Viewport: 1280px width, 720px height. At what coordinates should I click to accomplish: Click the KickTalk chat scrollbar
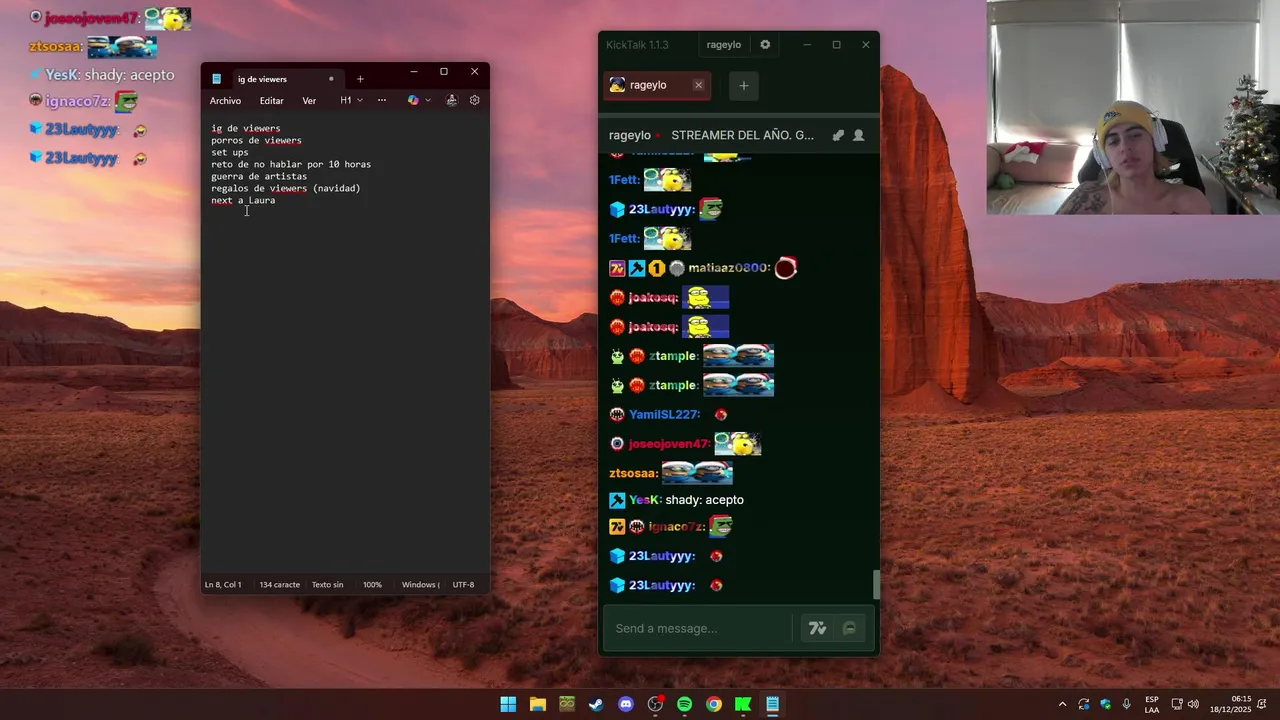(876, 584)
